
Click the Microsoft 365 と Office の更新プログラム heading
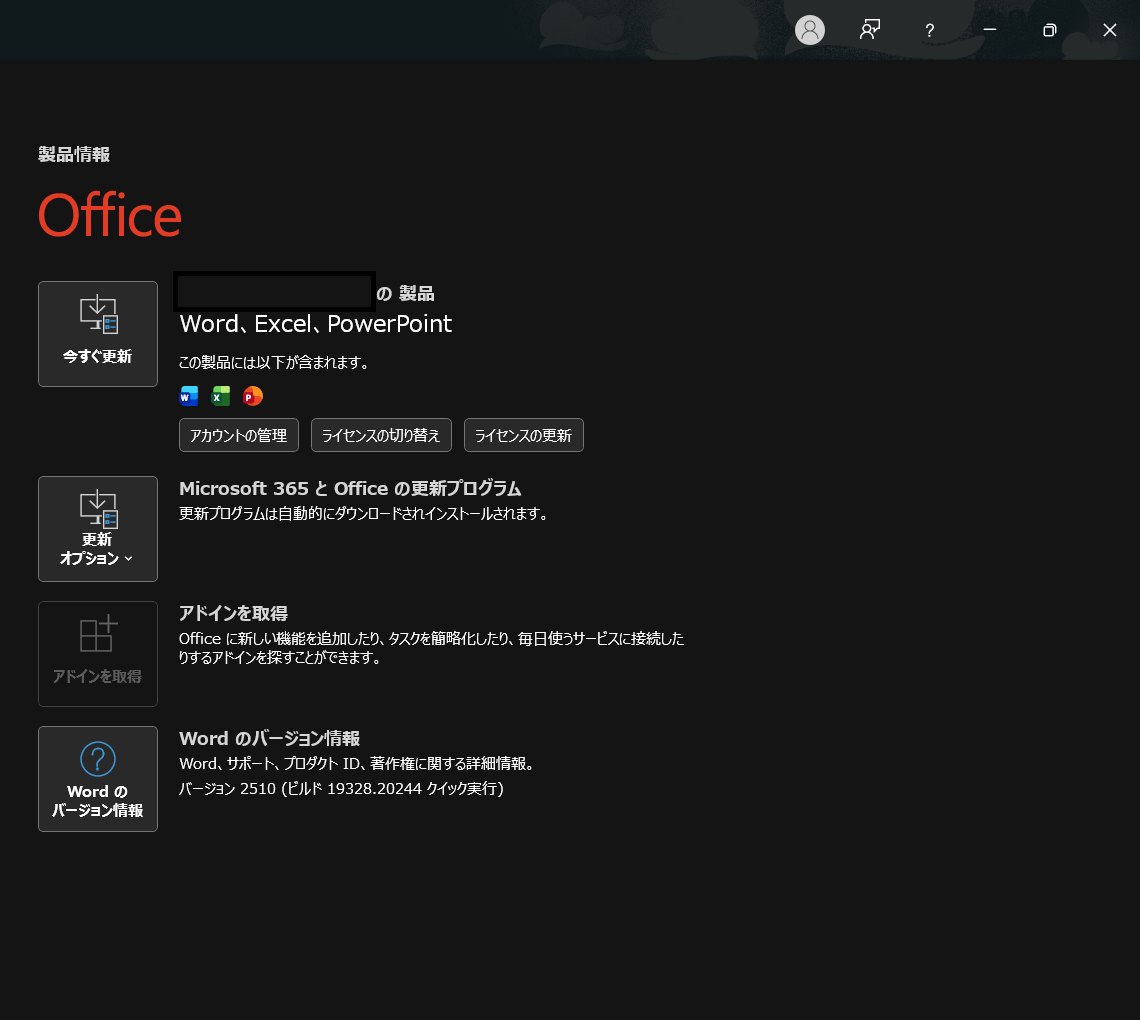pos(350,489)
